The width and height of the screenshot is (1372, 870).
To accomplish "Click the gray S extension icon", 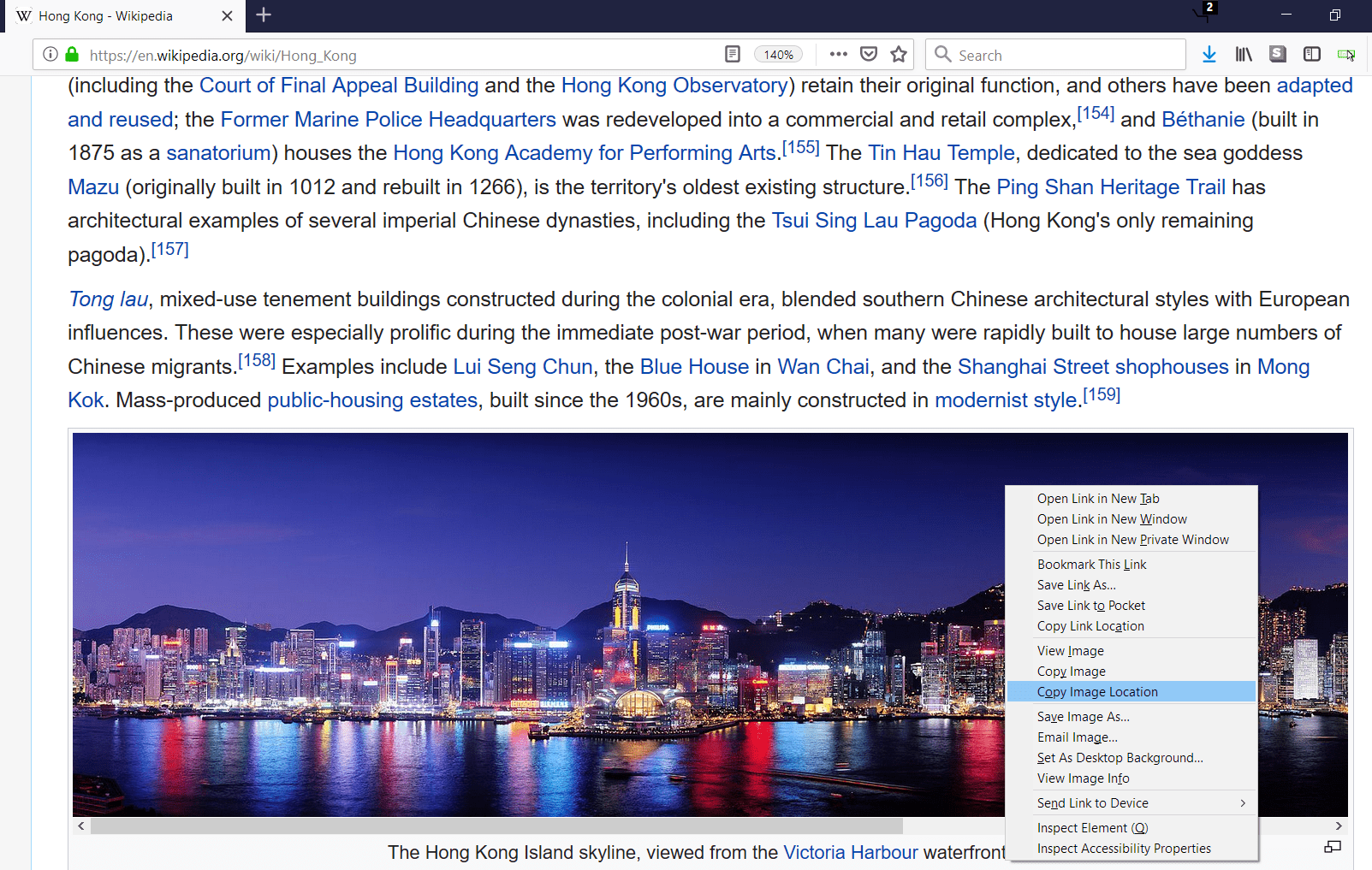I will click(x=1278, y=54).
